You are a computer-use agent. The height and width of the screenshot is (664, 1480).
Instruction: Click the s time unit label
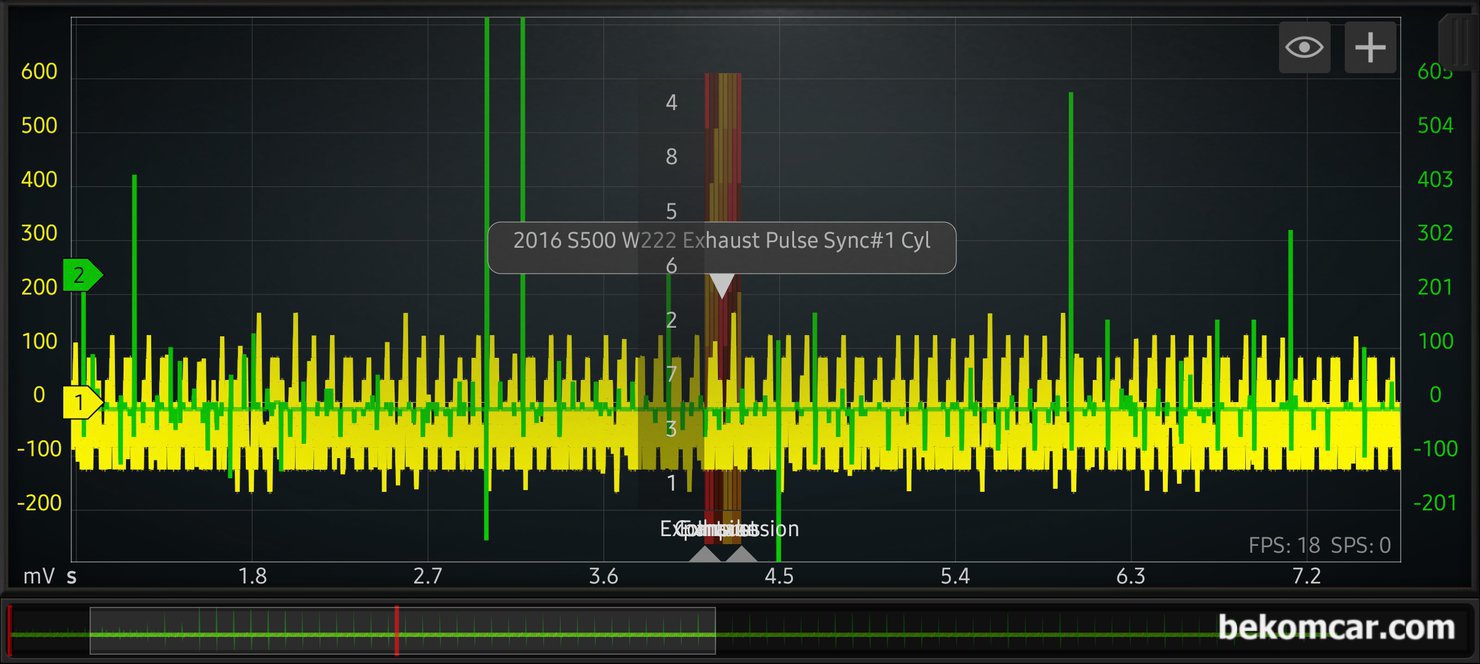click(x=72, y=577)
